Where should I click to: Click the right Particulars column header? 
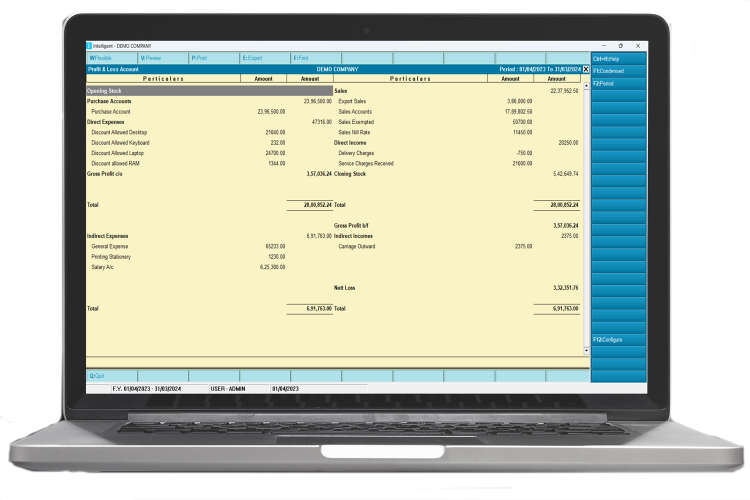click(410, 78)
